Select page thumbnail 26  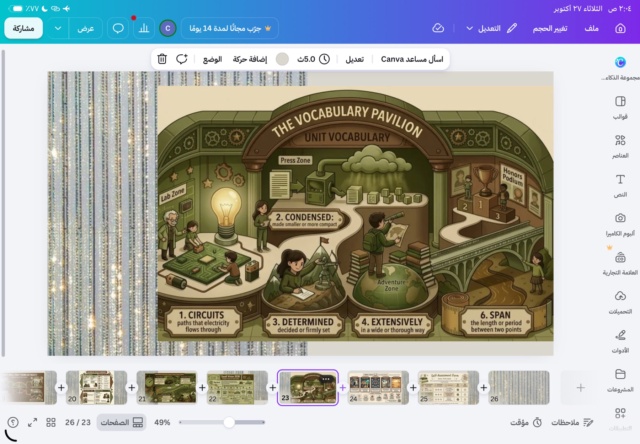519,387
